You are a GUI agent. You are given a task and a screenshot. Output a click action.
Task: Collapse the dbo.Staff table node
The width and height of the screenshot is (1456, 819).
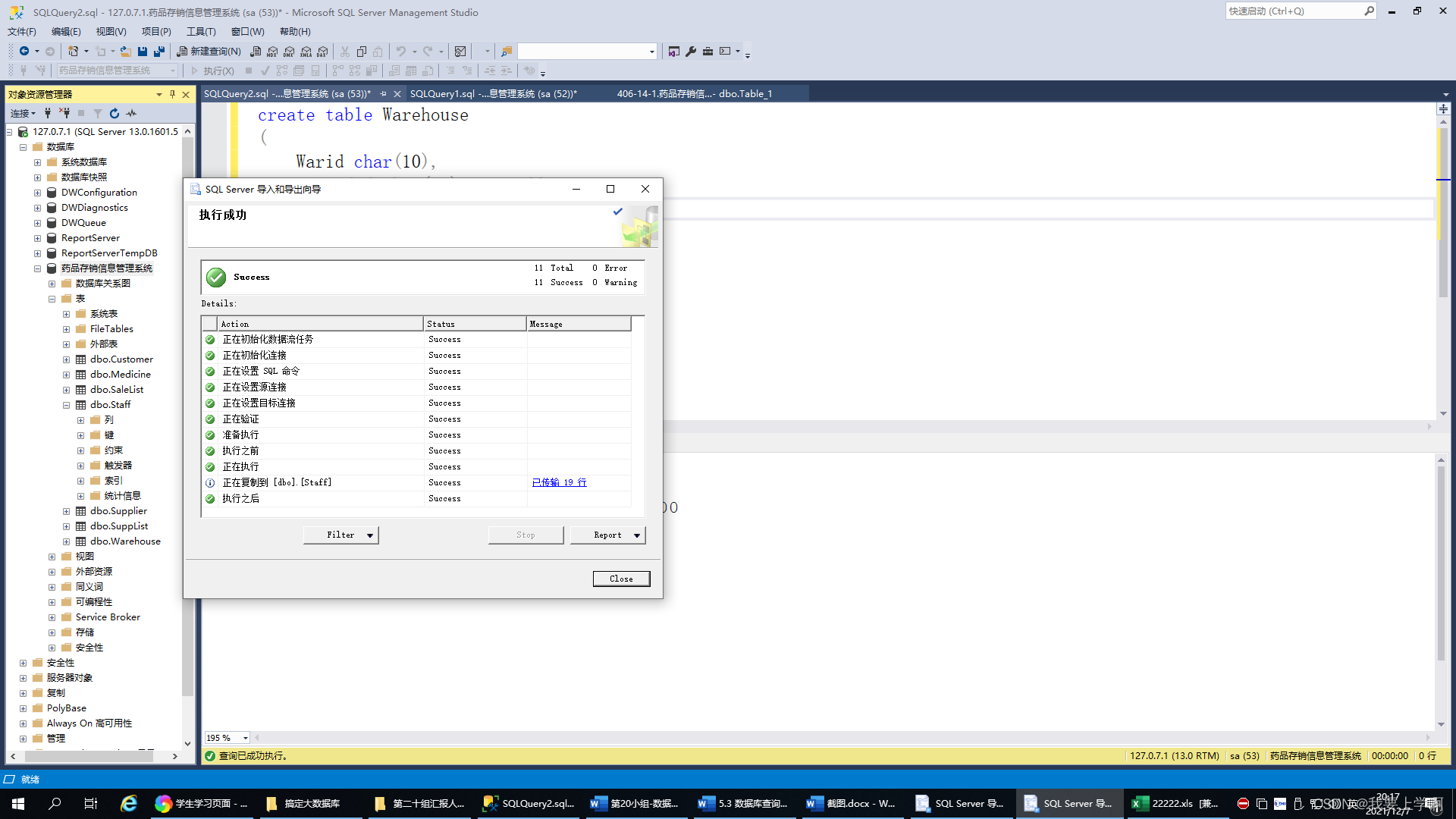(x=66, y=405)
